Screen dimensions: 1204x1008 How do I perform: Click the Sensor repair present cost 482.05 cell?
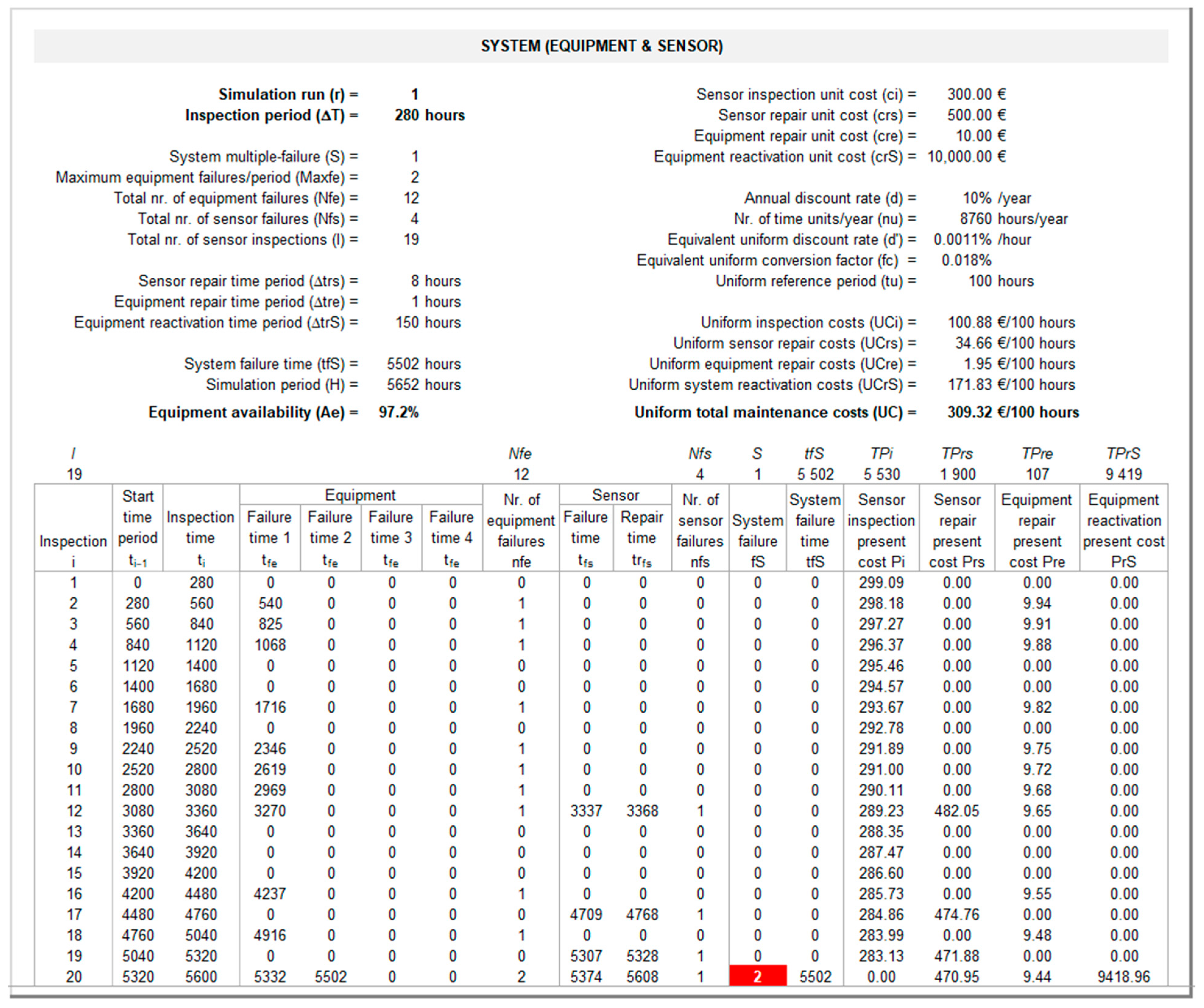(x=956, y=811)
